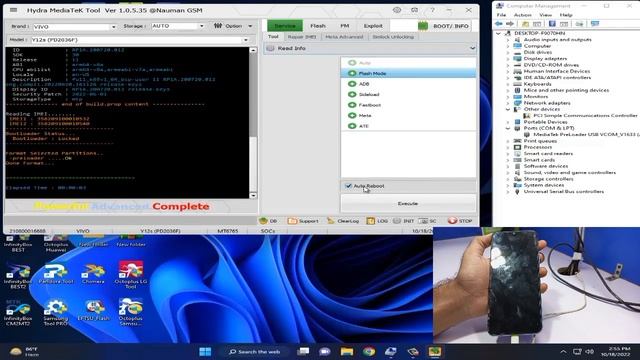The width and height of the screenshot is (640, 360).
Task: Click the green icon beside ATE
Action: click(x=352, y=126)
